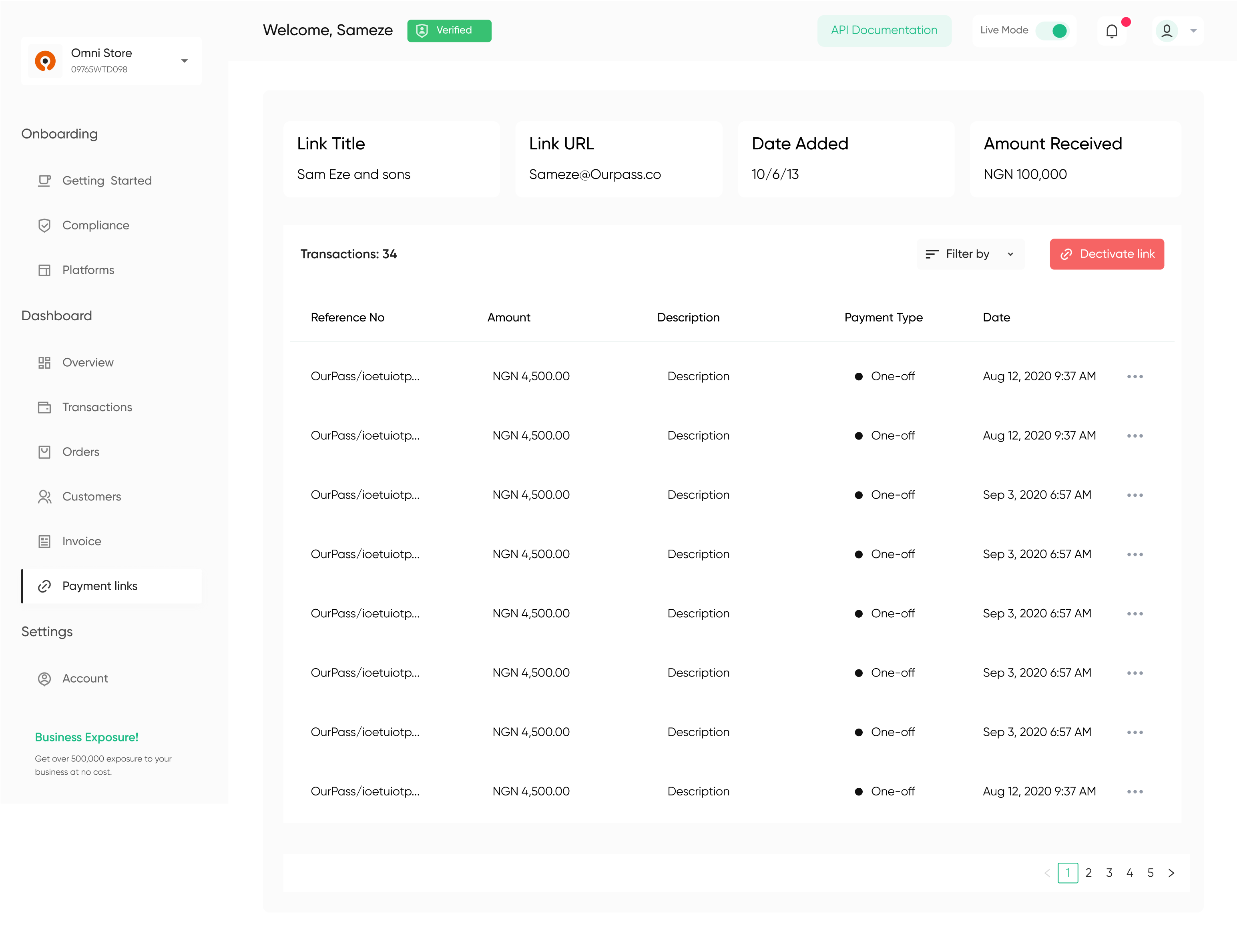Click the Omni Store logo icon
Viewport: 1237px width, 952px height.
point(45,60)
